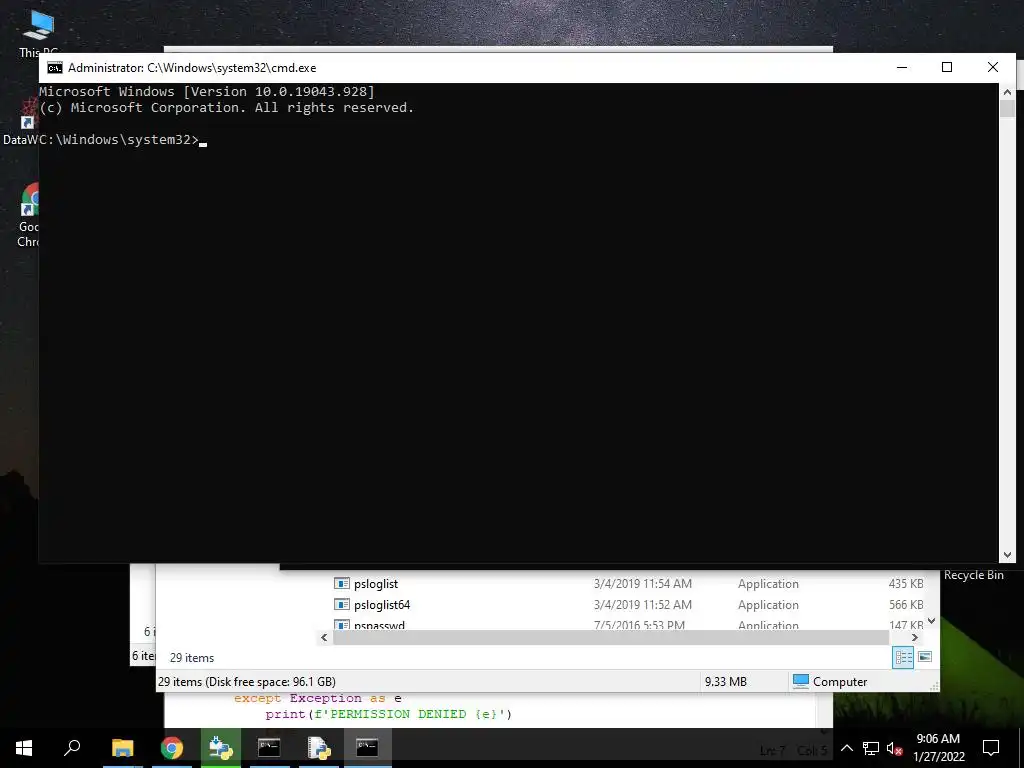Open the Python IDLE taskbar icon
Screen dimensions: 1024x768
coord(319,748)
